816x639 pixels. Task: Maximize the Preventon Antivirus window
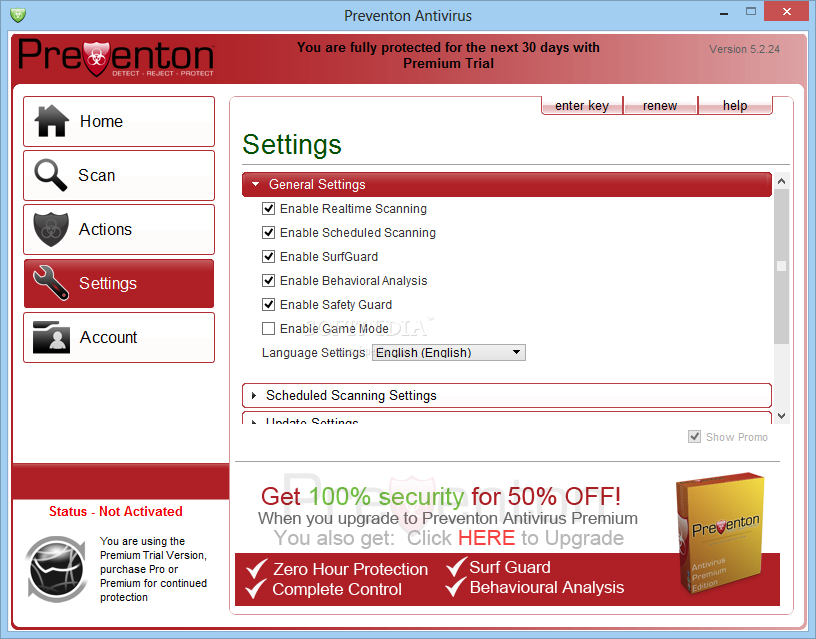750,11
